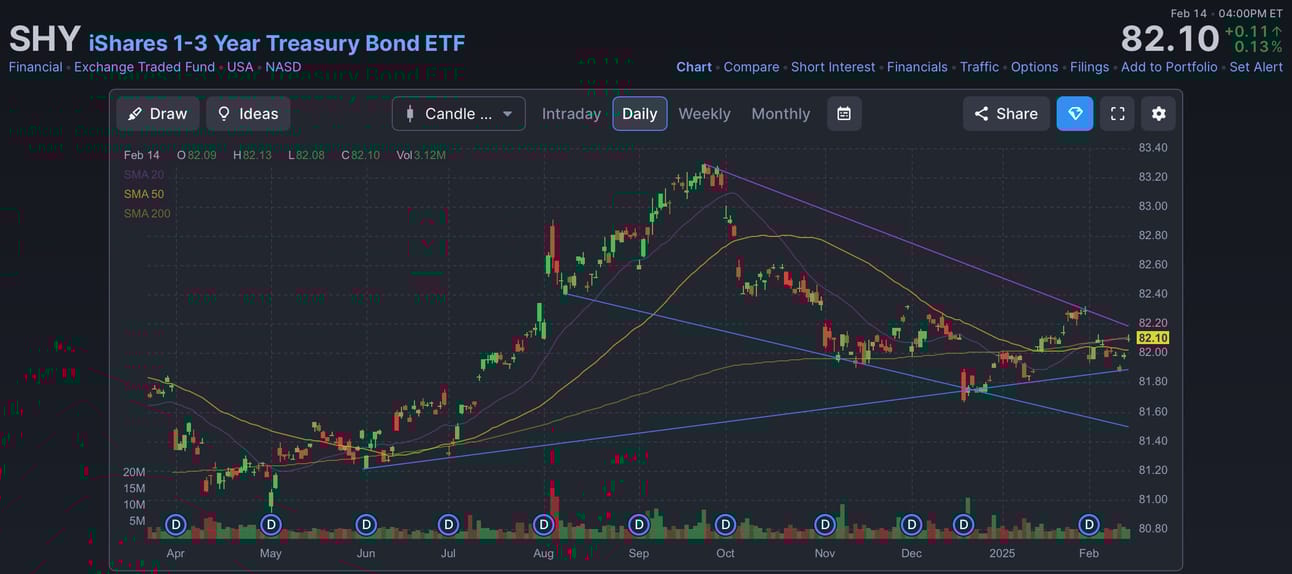Open the Options link
Screen dimensions: 1292x574
click(1034, 67)
